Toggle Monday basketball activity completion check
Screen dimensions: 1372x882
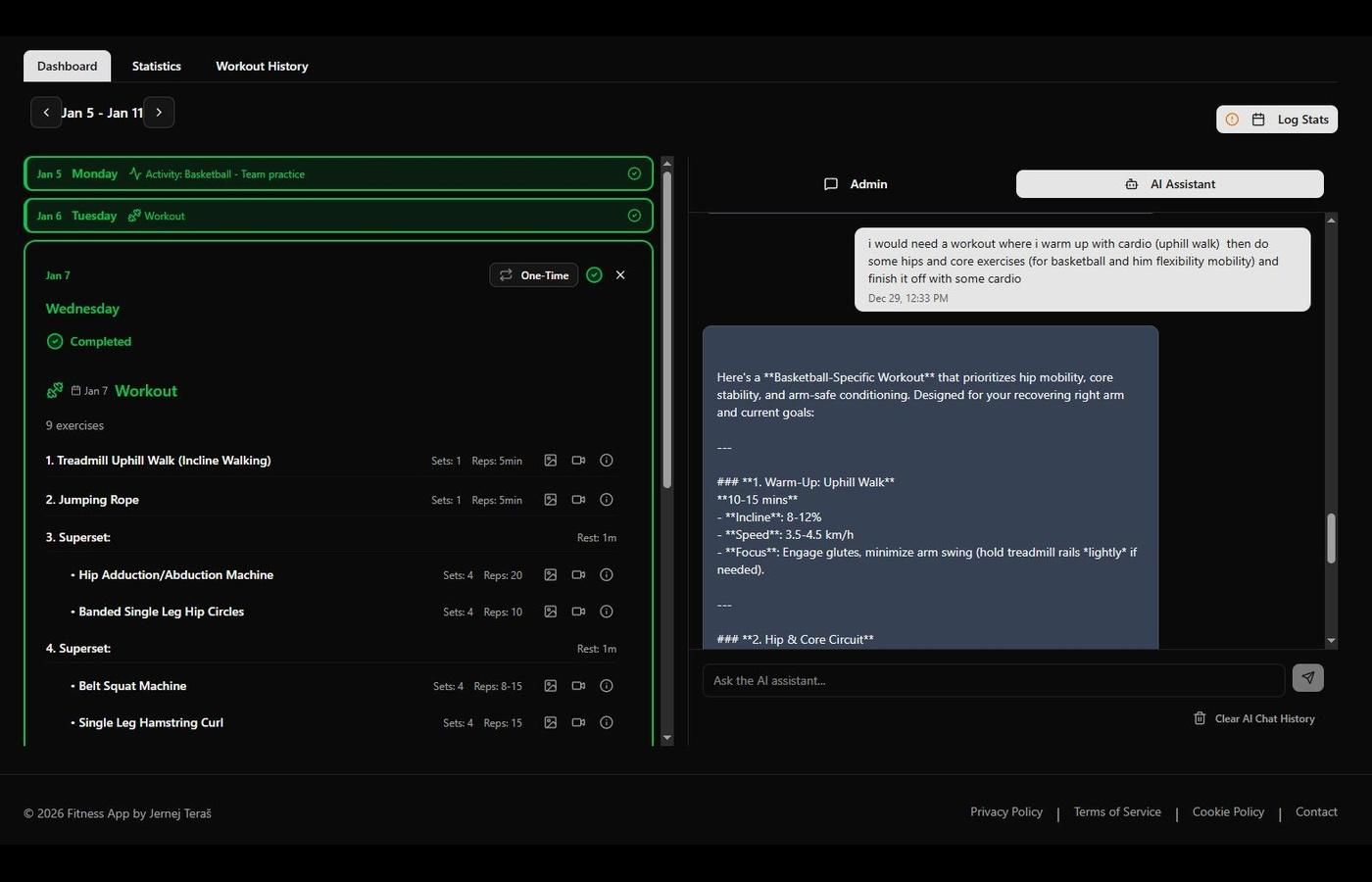(634, 173)
